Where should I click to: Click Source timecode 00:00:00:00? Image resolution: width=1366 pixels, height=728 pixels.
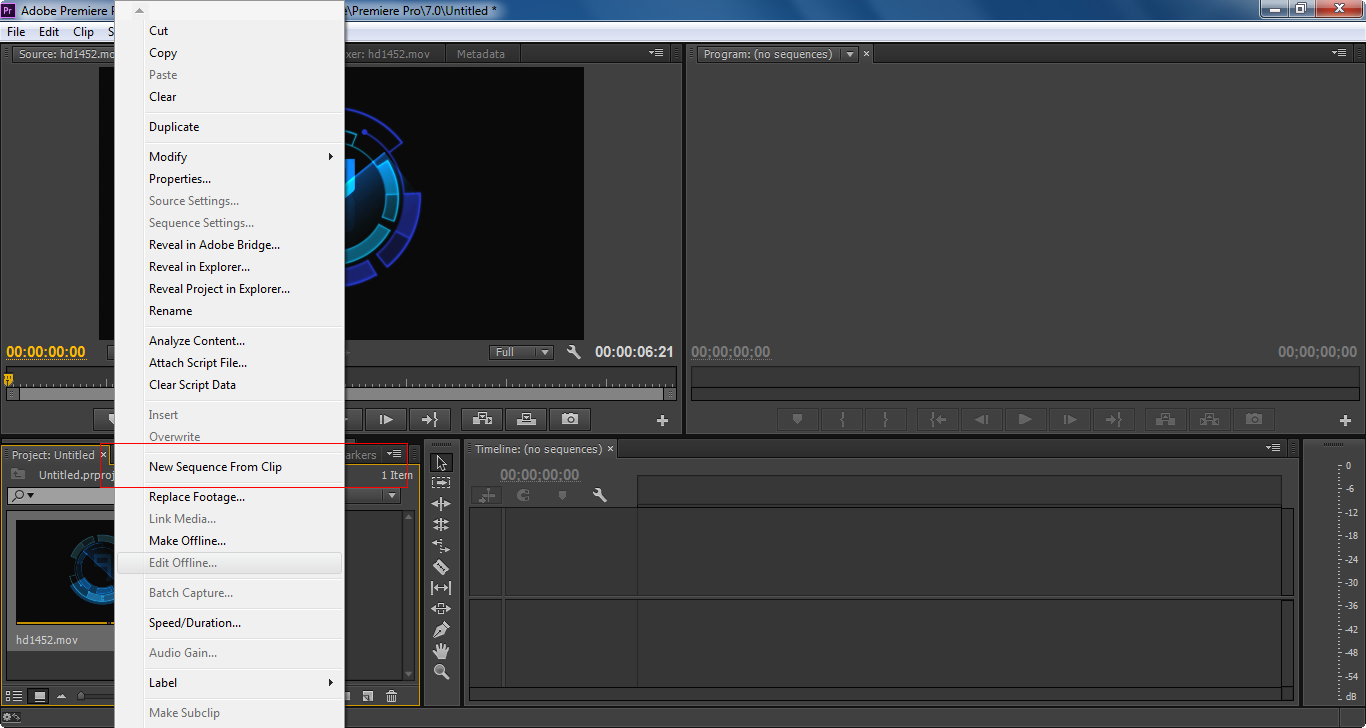[x=46, y=352]
